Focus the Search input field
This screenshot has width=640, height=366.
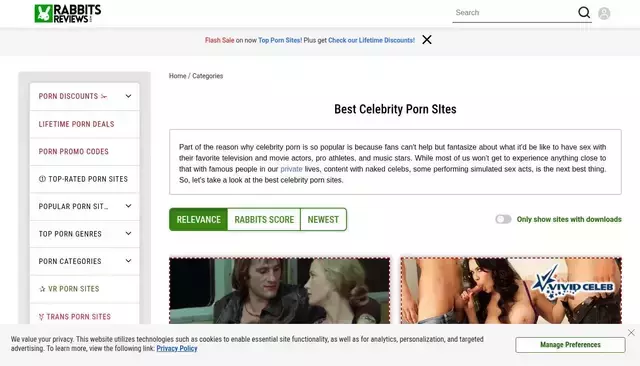tap(514, 13)
